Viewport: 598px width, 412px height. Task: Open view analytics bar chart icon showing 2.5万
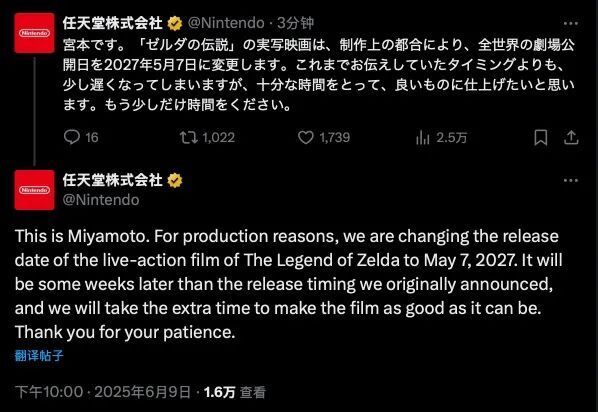[x=423, y=137]
